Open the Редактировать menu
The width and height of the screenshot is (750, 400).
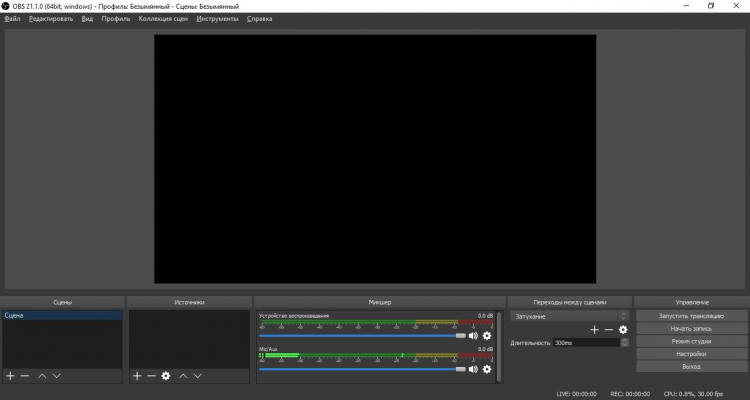pyautogui.click(x=51, y=19)
